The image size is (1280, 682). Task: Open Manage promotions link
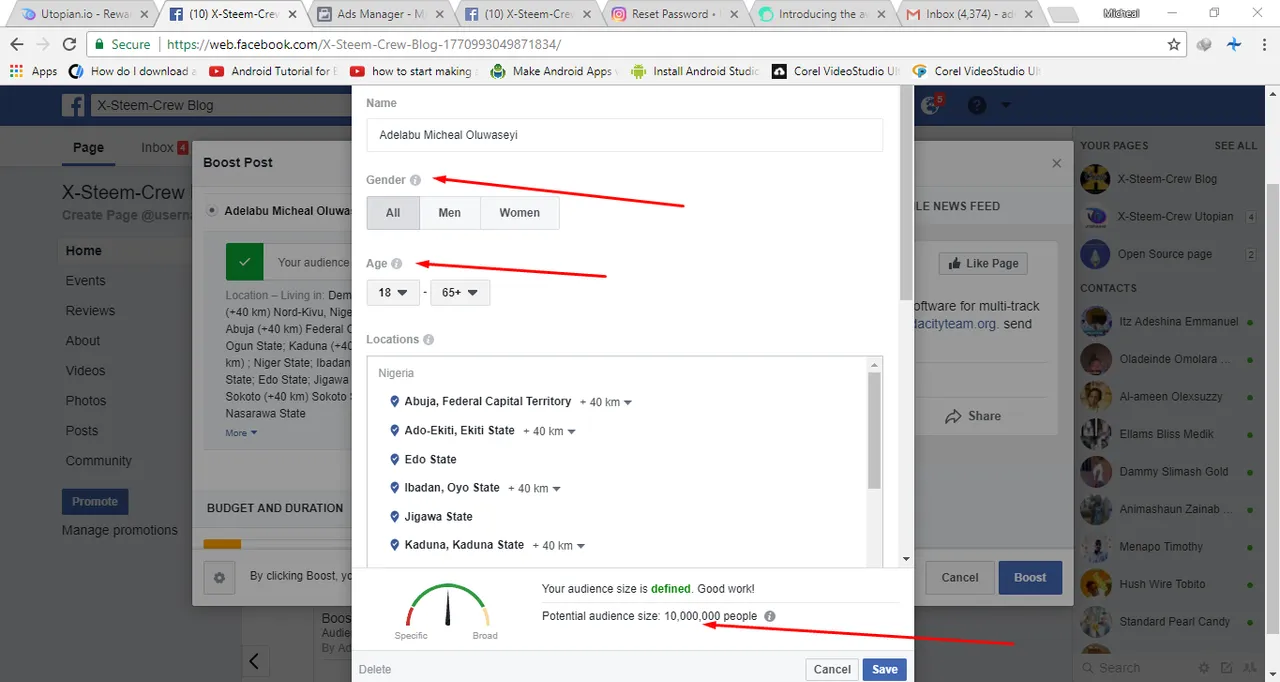click(x=120, y=530)
